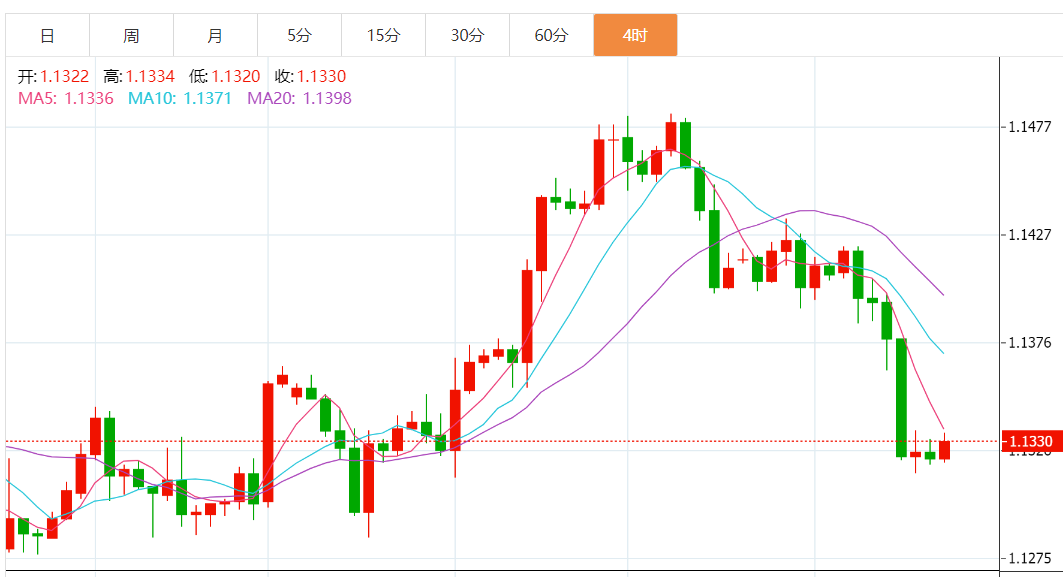The height and width of the screenshot is (577, 1063).
Task: Click the rightmost red candlestick
Action: click(944, 450)
